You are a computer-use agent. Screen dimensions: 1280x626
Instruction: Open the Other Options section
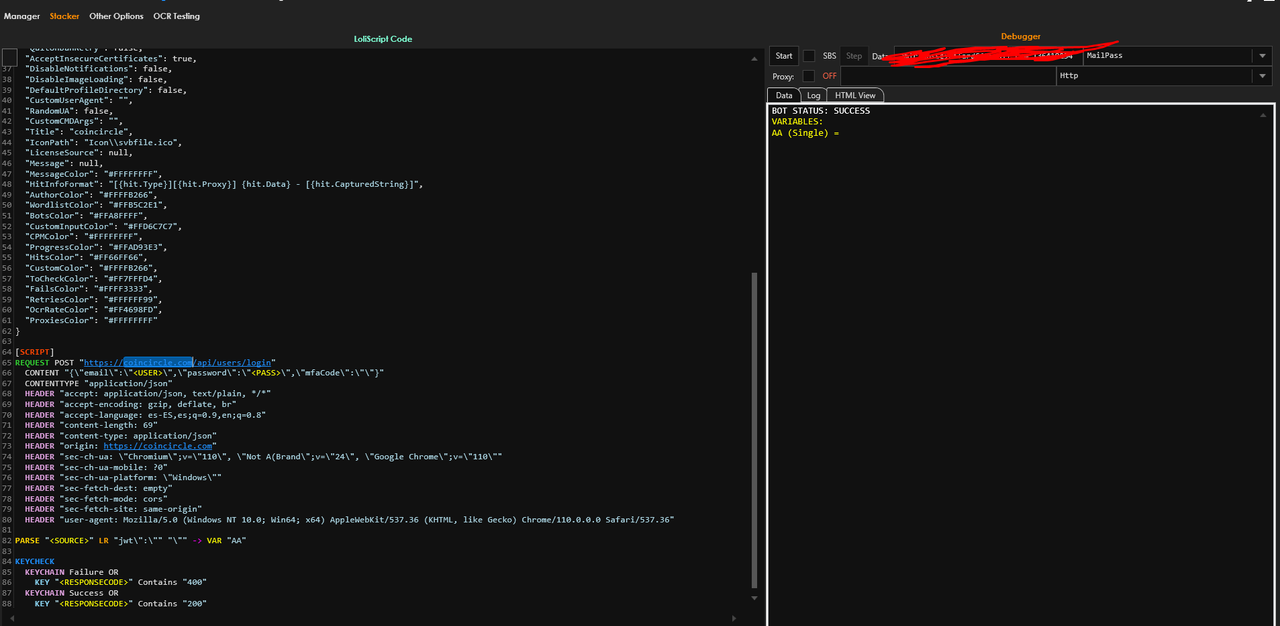[x=116, y=16]
